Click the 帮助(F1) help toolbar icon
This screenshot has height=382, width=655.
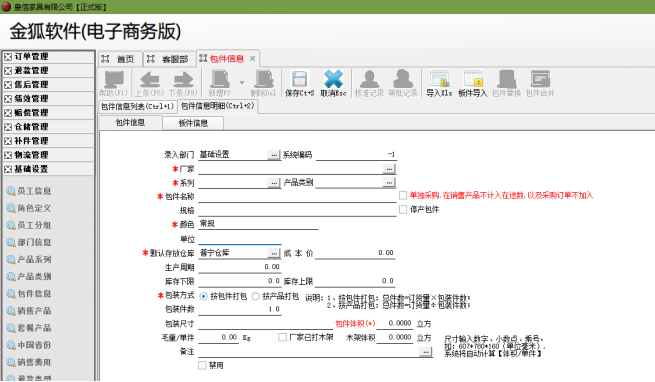[x=114, y=84]
